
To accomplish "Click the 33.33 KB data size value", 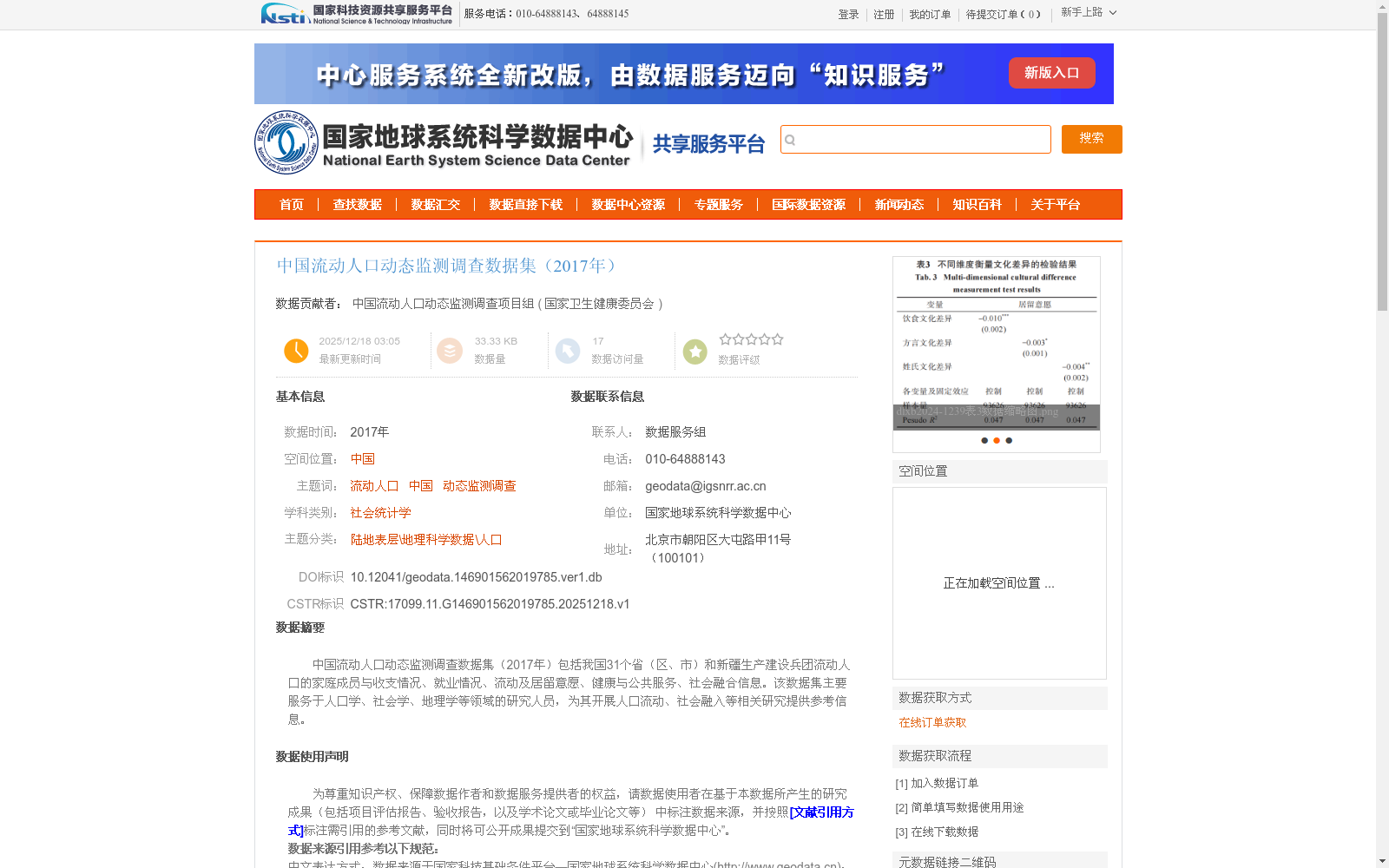I will coord(496,341).
